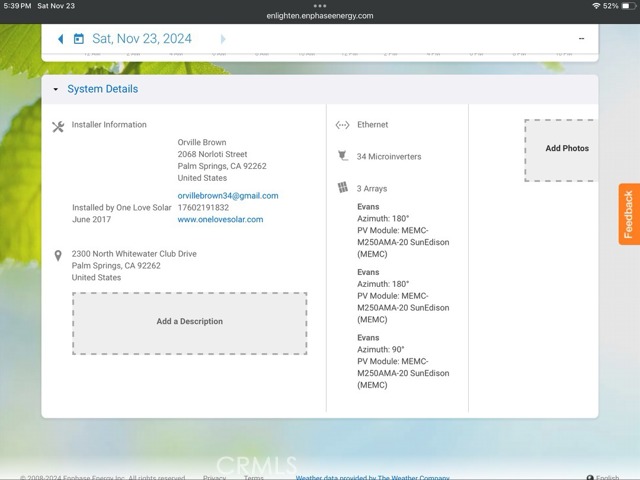The height and width of the screenshot is (480, 640).
Task: Open the Privacy footer link
Action: [x=214, y=478]
